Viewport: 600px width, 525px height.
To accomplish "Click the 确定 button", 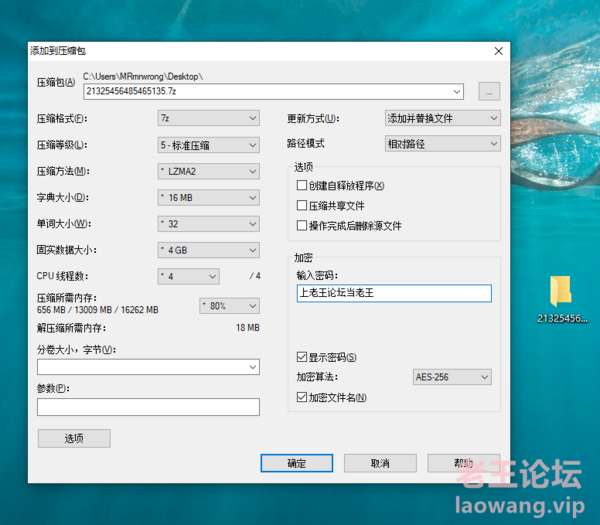I will click(x=297, y=463).
